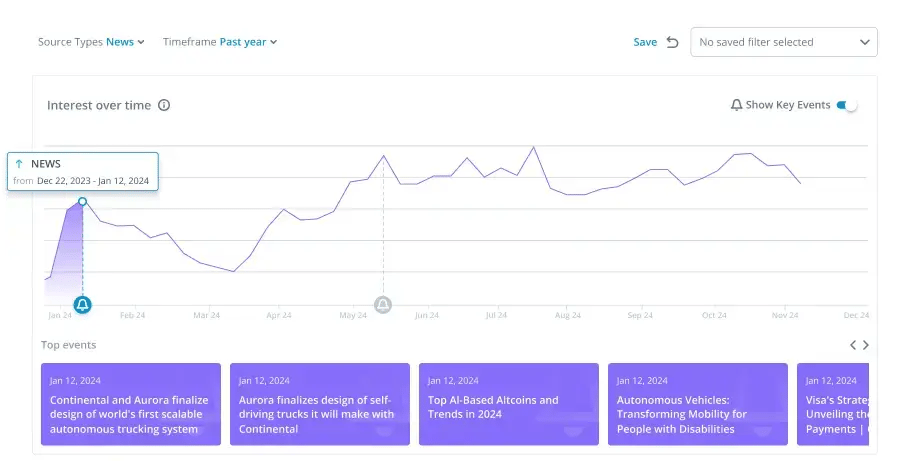Open the partially visible Visa's Strategy card
Viewport: 905px width, 462px height.
(832, 404)
